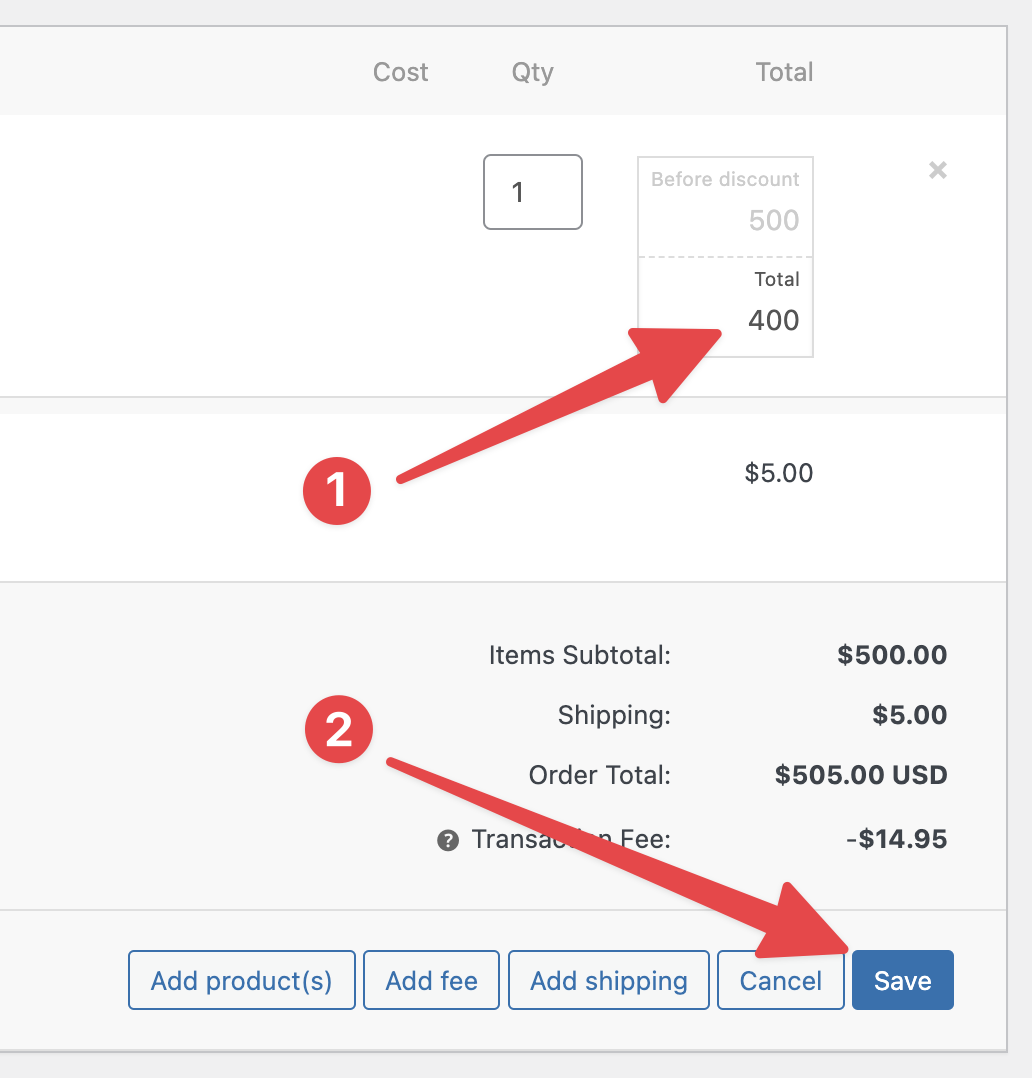Click Add fee to append a fee
The height and width of the screenshot is (1078, 1032).
pyautogui.click(x=431, y=980)
